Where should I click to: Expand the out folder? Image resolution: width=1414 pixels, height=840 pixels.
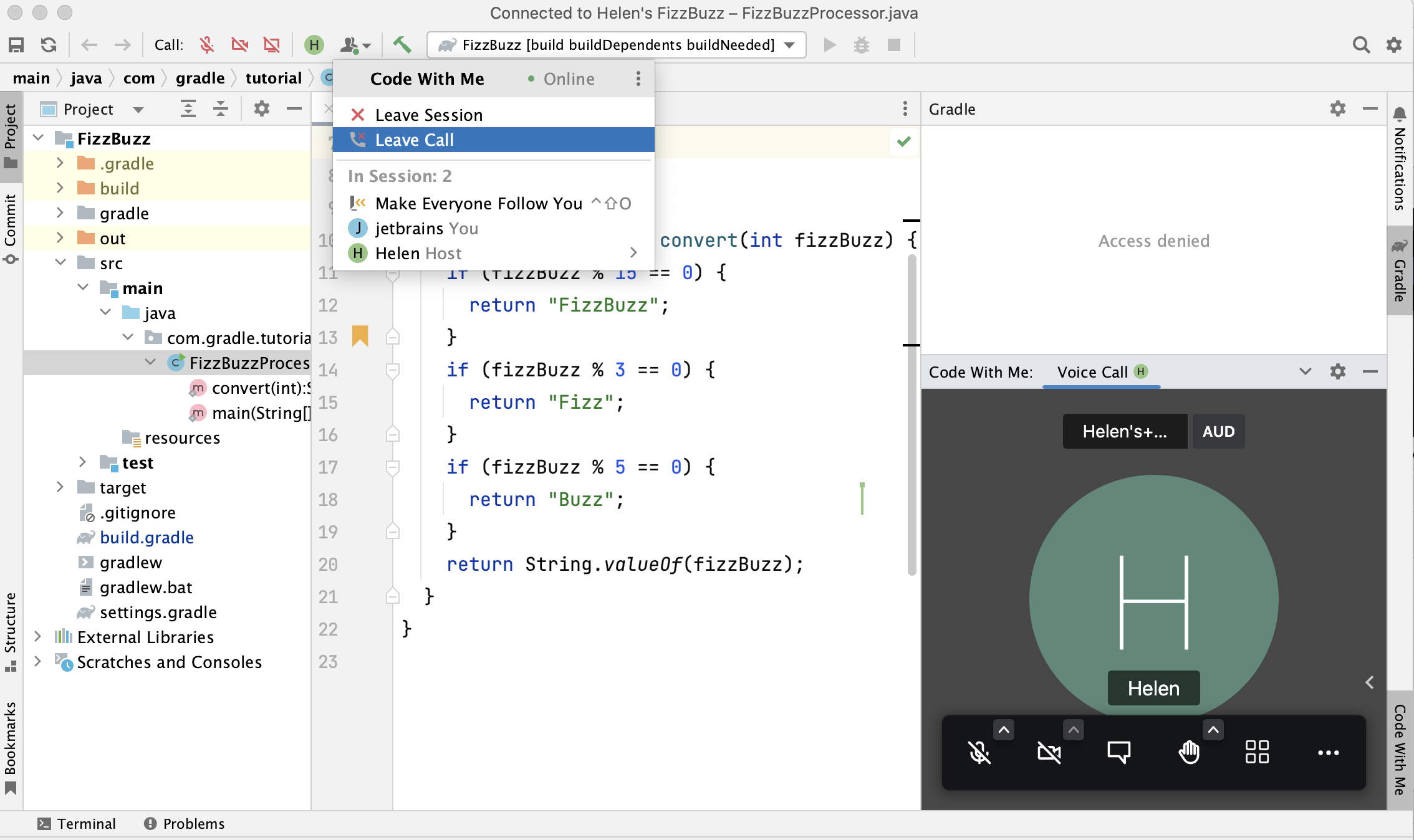[60, 237]
